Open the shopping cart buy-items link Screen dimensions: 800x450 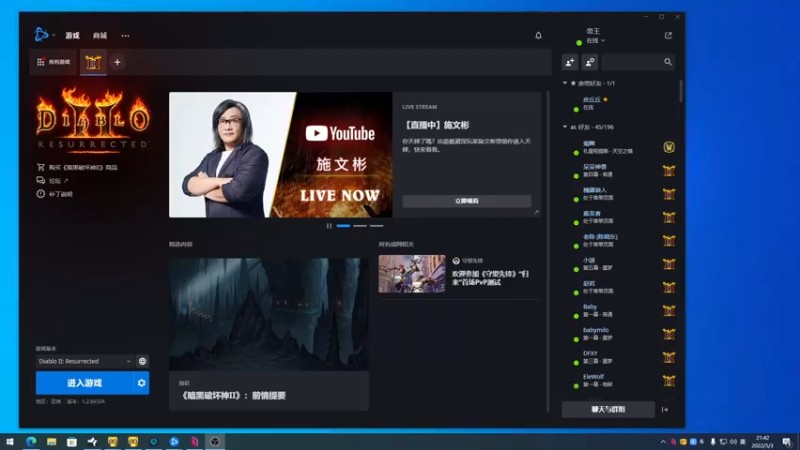77,167
